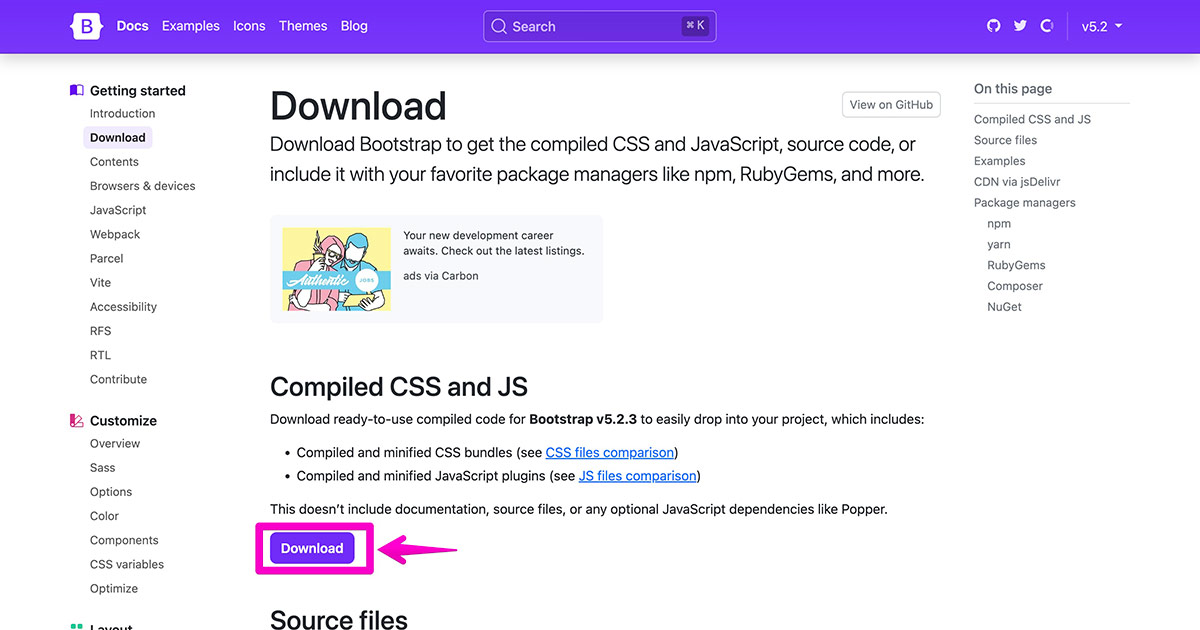Click the Download page title heading
Screen dimensions: 1200x630
click(x=358, y=106)
